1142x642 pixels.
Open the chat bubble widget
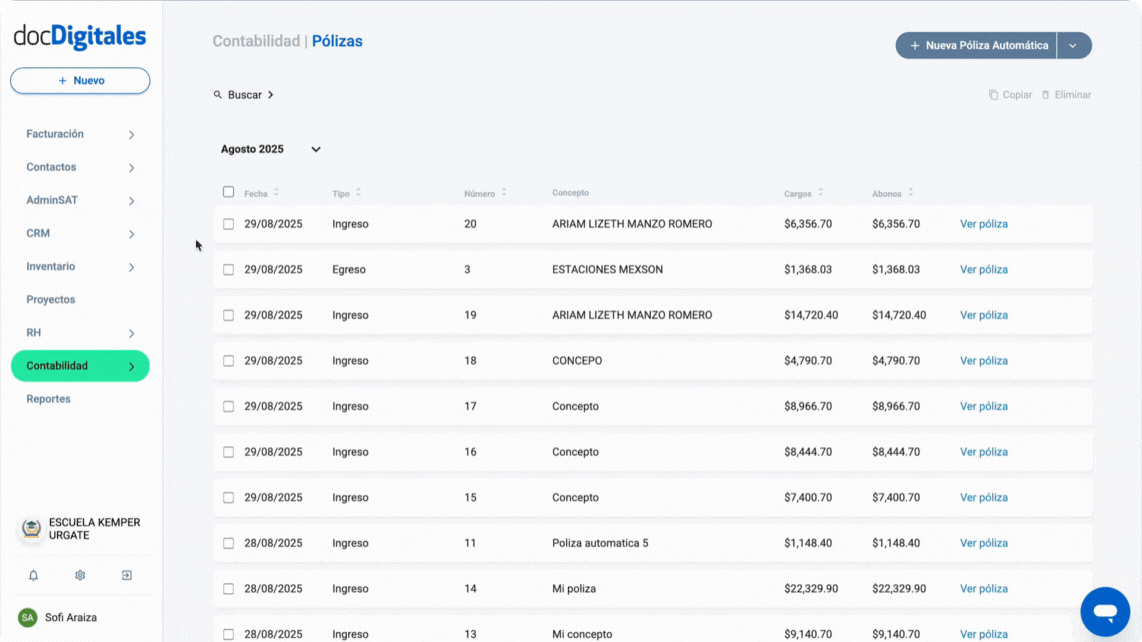[x=1104, y=611]
